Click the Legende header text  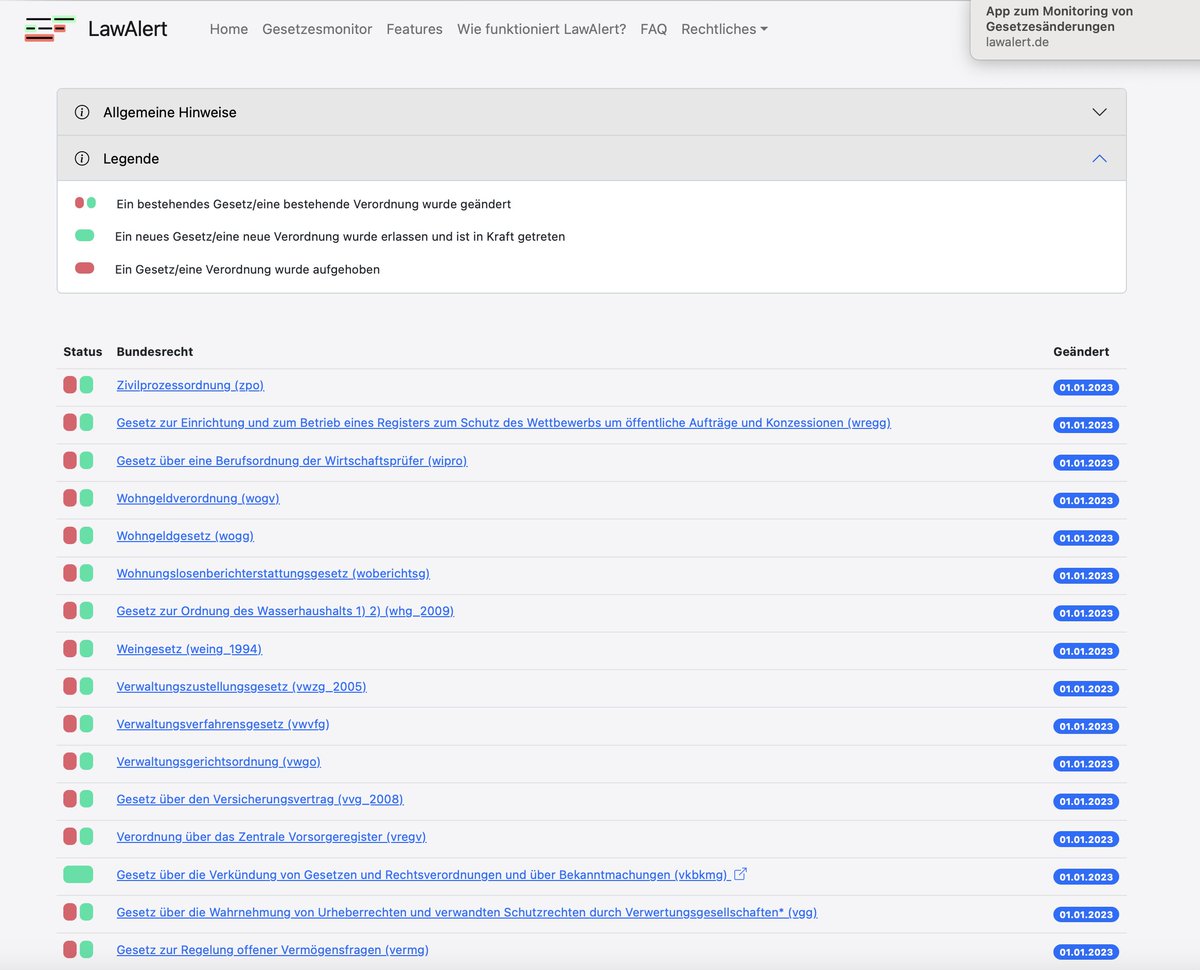point(131,158)
